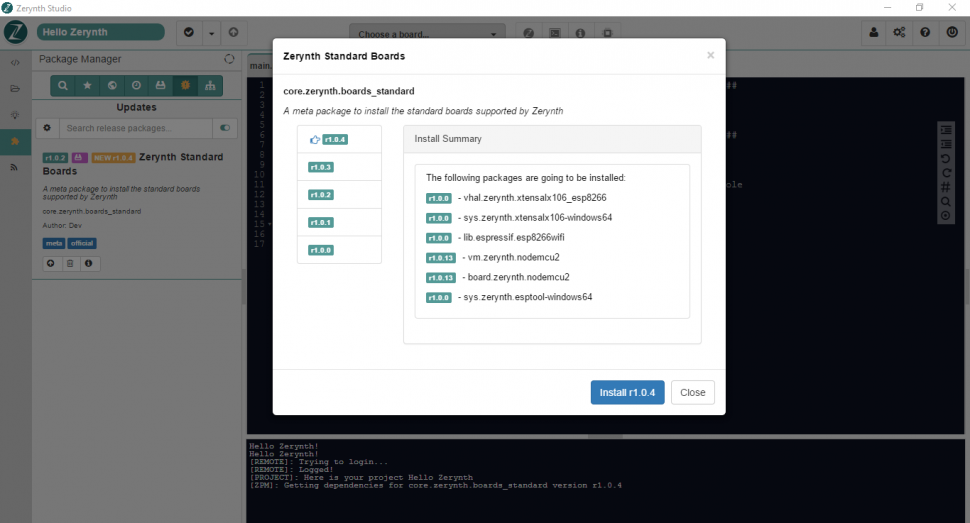Open the news feed RSS sidebar icon
Viewport: 970px width, 523px height.
15,167
